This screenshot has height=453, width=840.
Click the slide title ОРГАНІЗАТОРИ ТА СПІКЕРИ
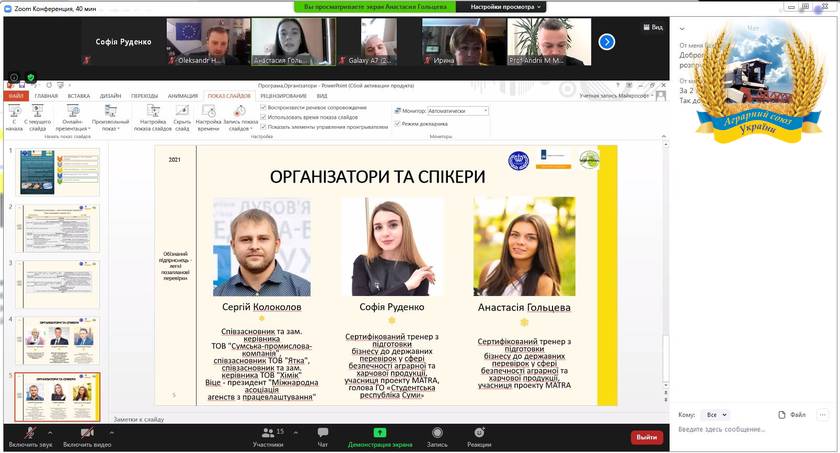click(377, 177)
